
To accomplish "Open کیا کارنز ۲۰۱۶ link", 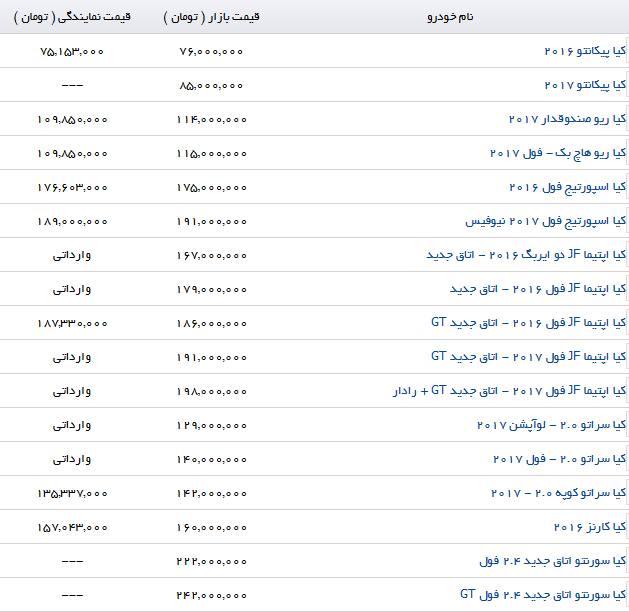I will [x=590, y=527].
